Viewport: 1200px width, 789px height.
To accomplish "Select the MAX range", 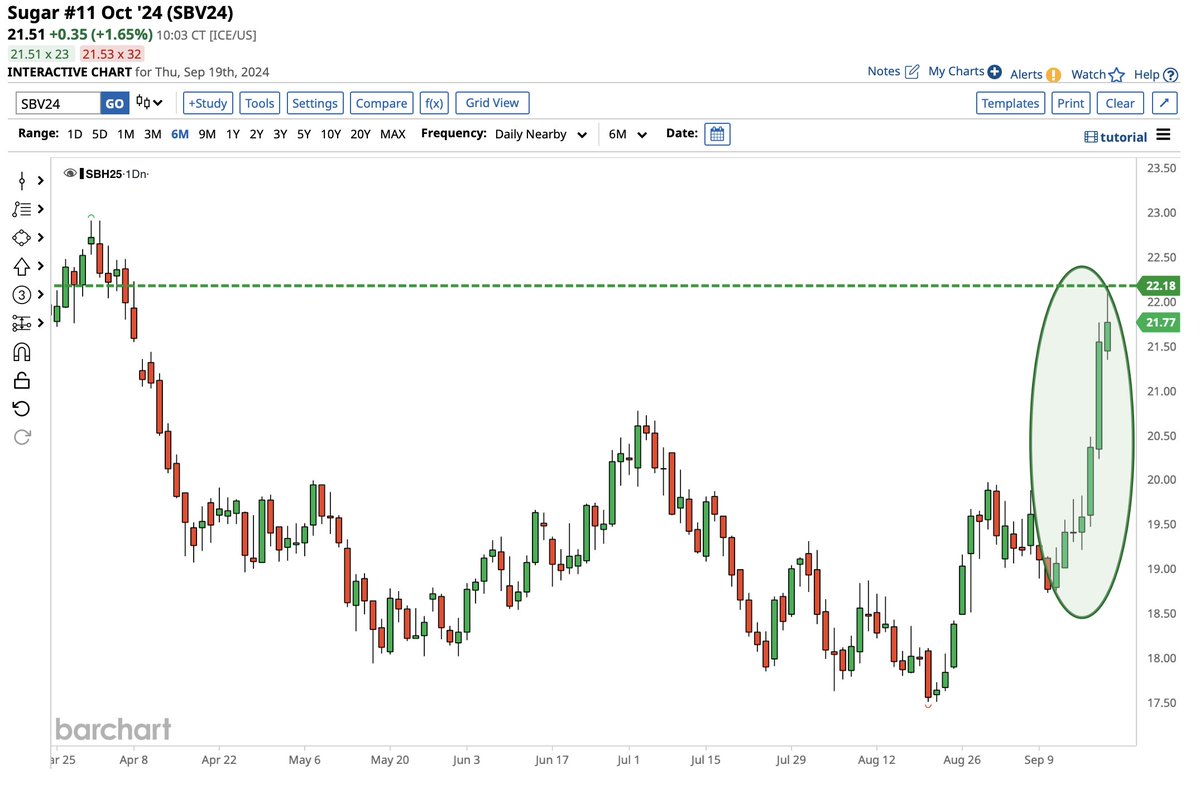I will [x=393, y=134].
